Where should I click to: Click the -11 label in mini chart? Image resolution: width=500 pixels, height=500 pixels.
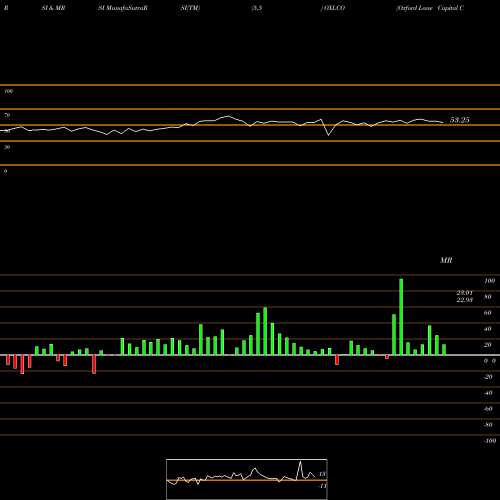[323, 486]
